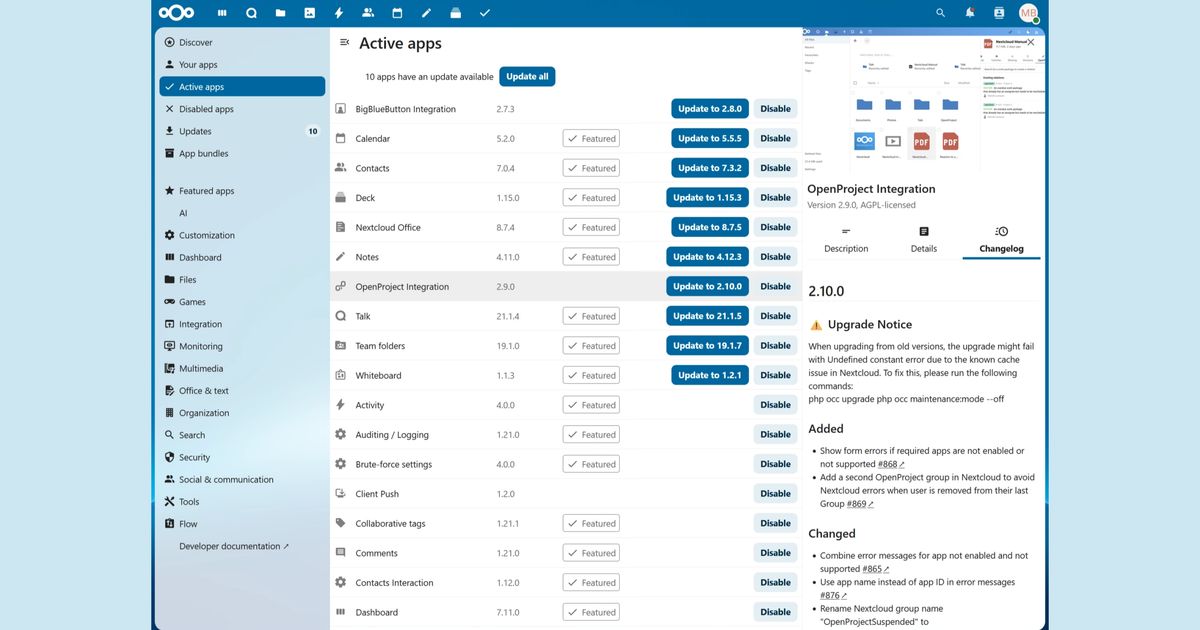Open the Contacts app from header
This screenshot has height=630, width=1200.
368,13
